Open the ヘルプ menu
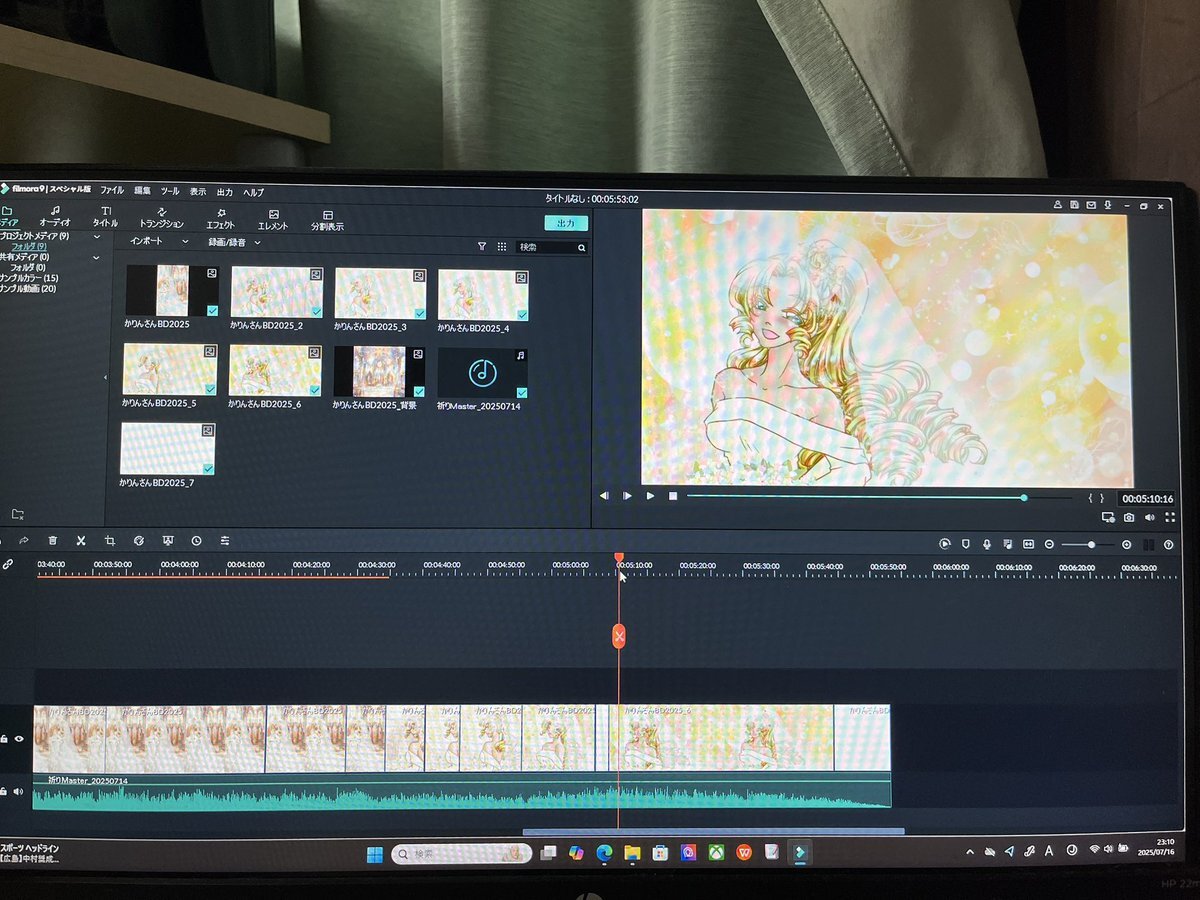 (254, 192)
